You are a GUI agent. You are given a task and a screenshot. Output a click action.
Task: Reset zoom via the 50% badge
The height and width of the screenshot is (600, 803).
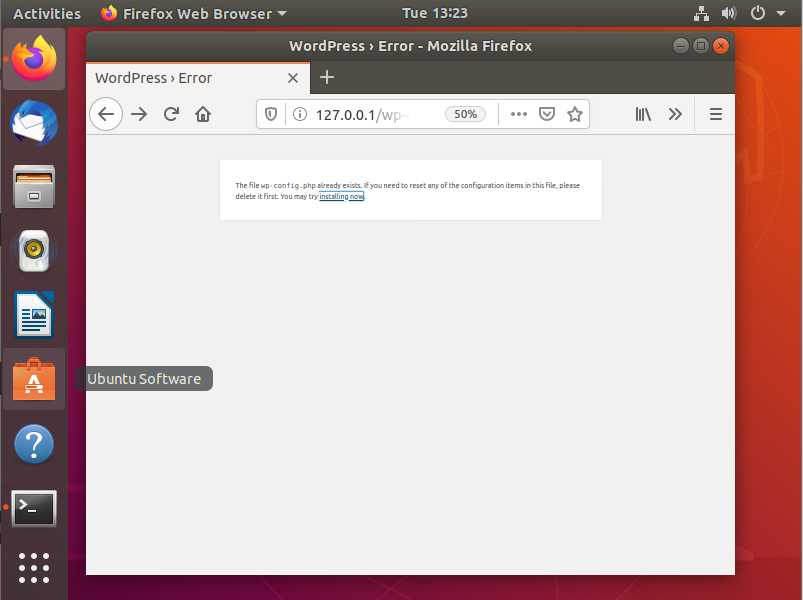(465, 114)
